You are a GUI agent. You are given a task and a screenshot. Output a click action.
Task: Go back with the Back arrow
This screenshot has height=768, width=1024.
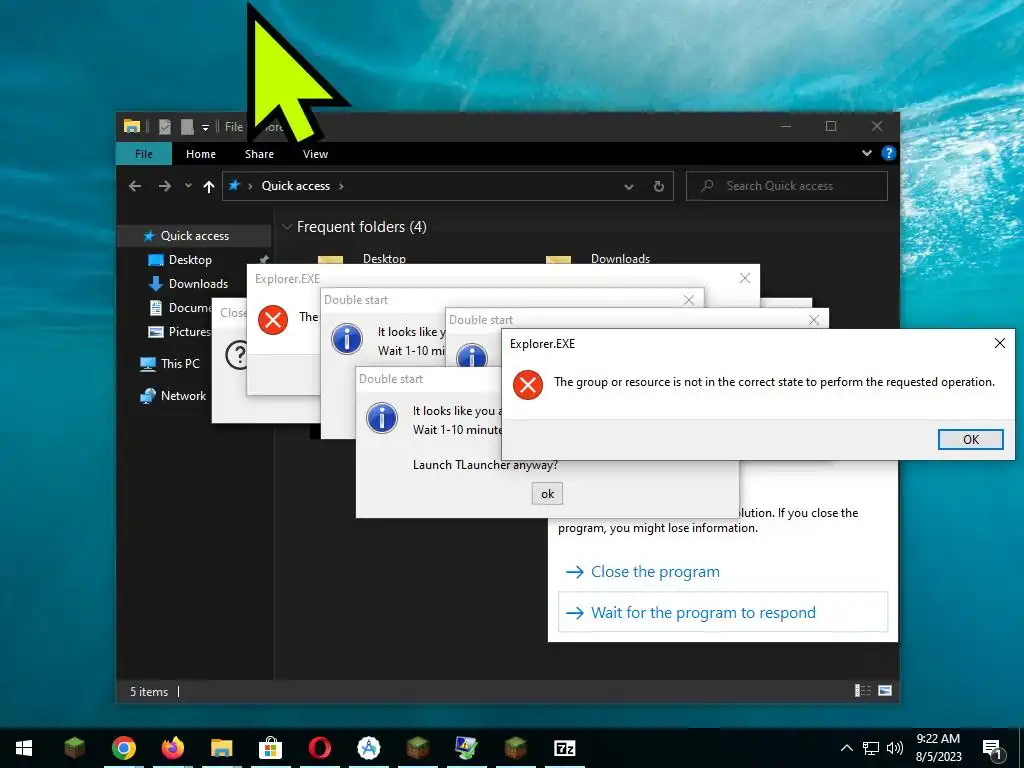point(135,186)
